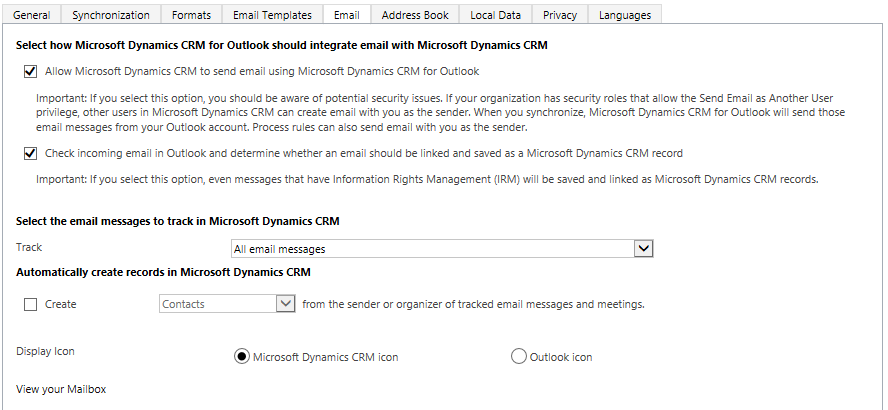Screen dimensions: 888x410
Task: Go to the Languages tab
Action: [625, 15]
